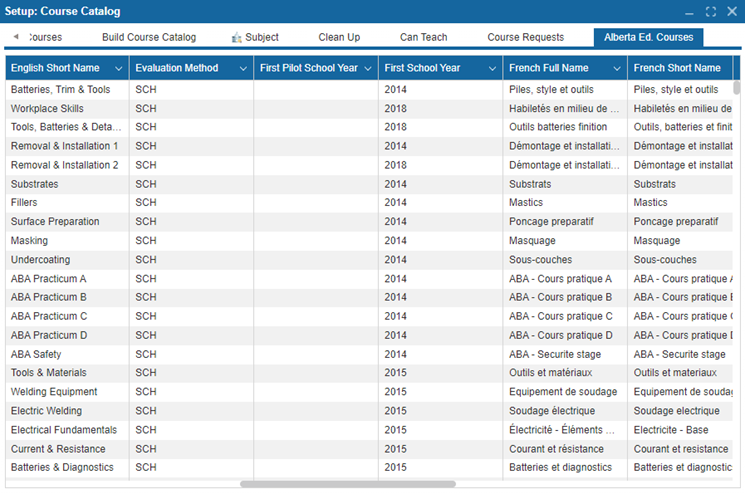Click the Subject tab icon
The width and height of the screenshot is (745, 494).
click(x=237, y=37)
